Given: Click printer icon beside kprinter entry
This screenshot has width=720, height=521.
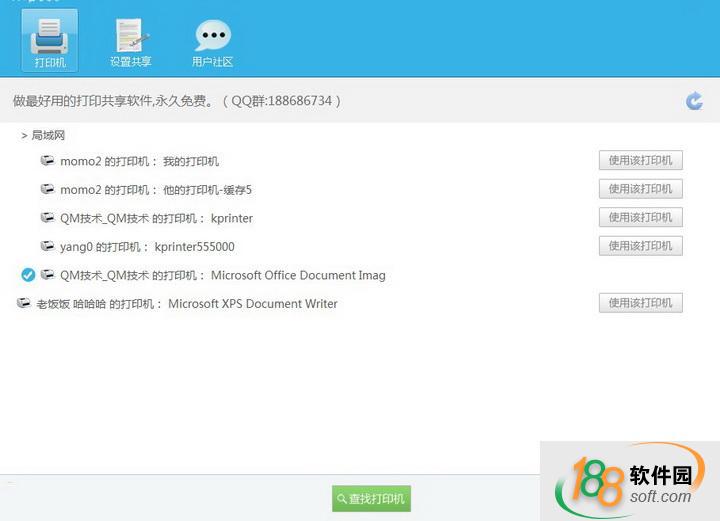Looking at the screenshot, I should (x=47, y=217).
